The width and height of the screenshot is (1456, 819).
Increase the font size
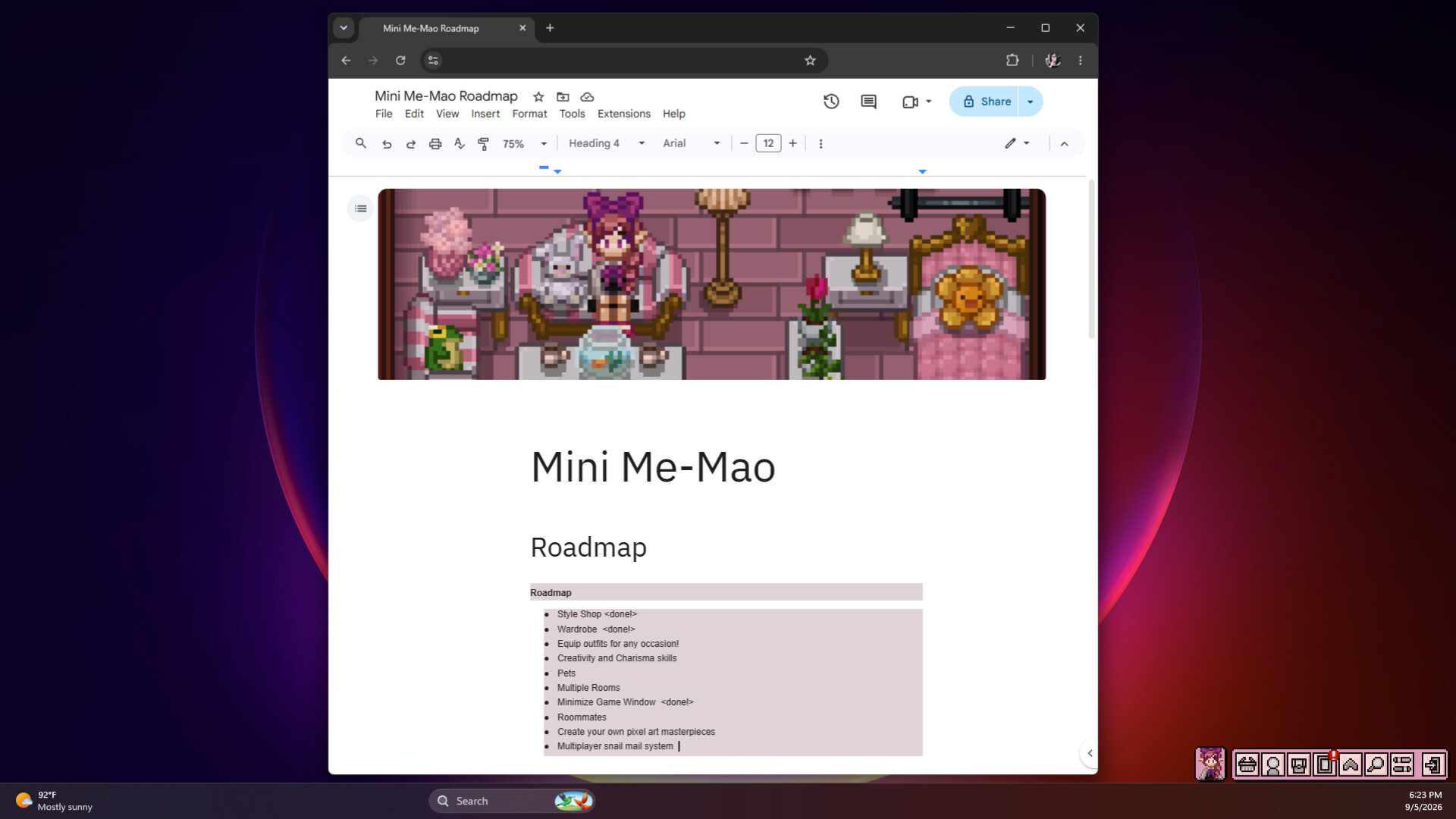[792, 143]
